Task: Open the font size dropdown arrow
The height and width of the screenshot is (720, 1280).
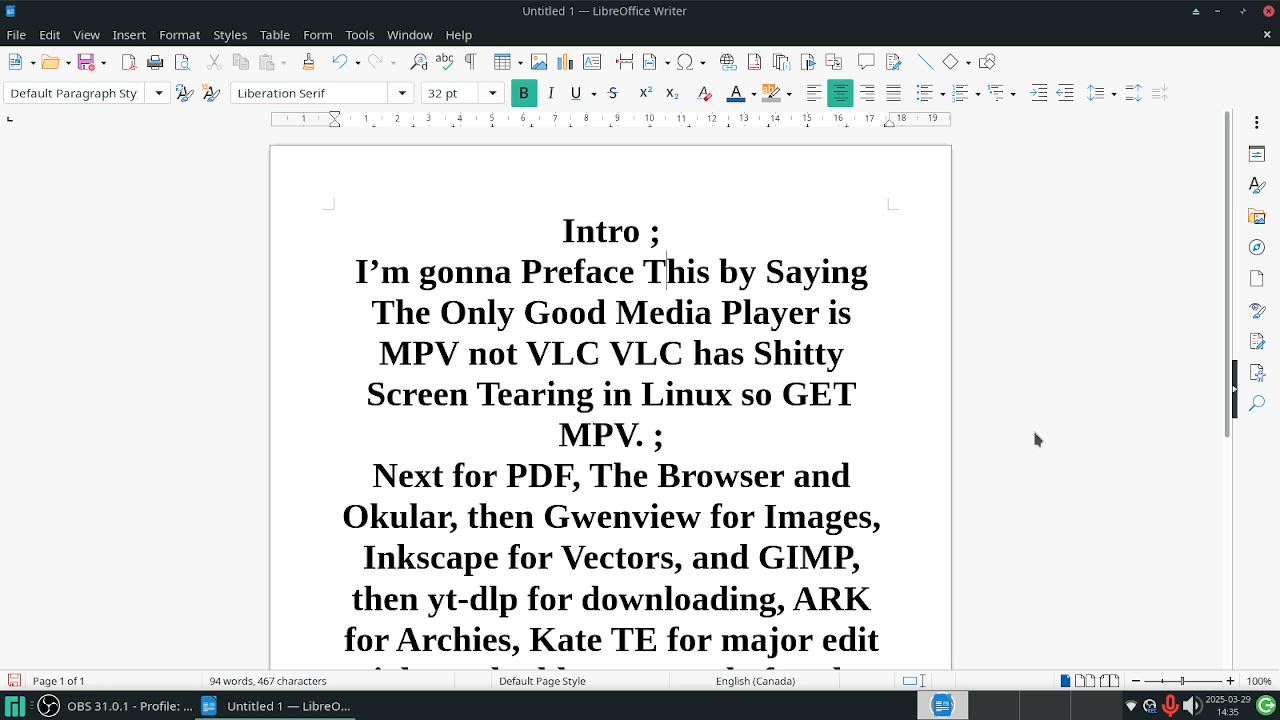Action: (x=492, y=93)
